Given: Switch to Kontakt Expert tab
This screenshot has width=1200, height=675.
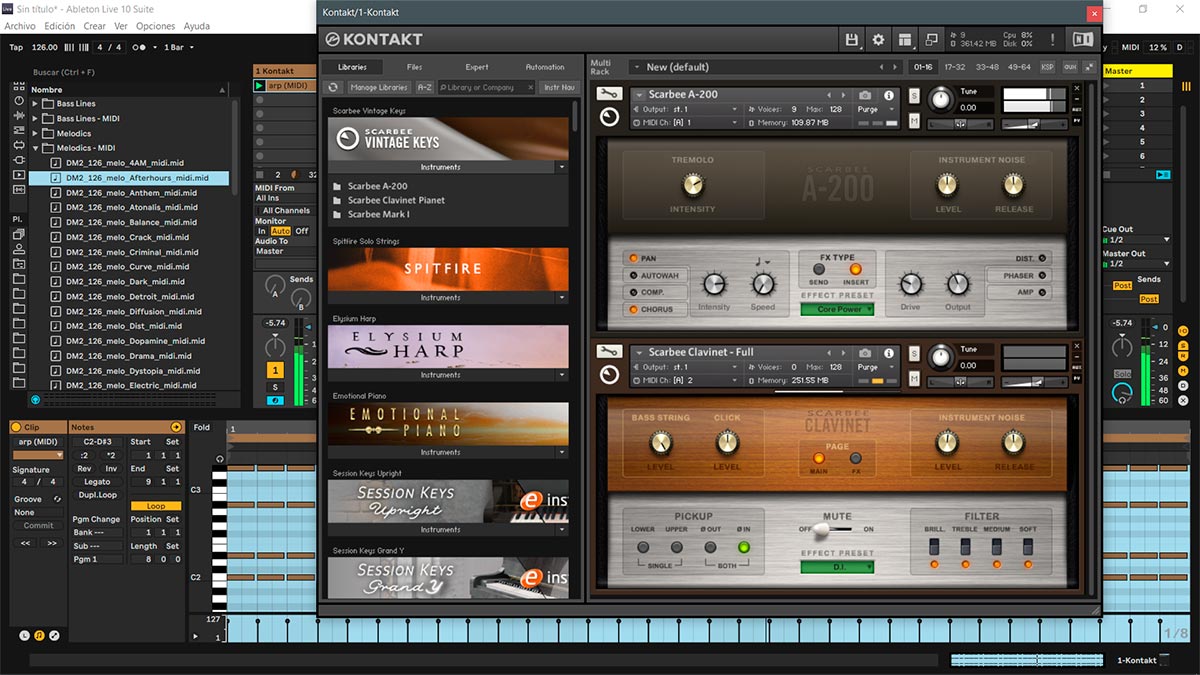Looking at the screenshot, I should point(477,67).
